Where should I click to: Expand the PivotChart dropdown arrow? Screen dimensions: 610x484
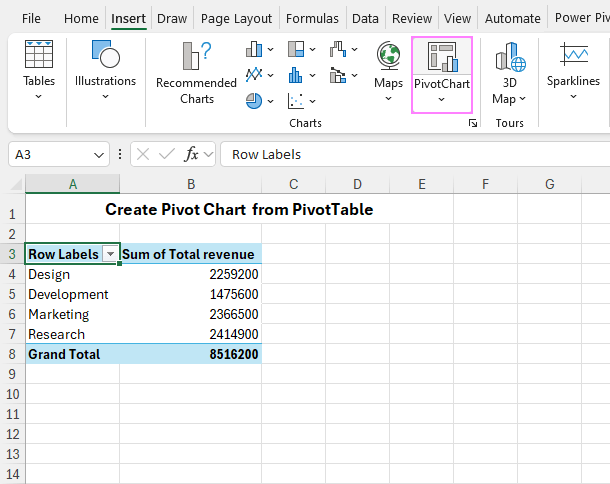tap(442, 99)
